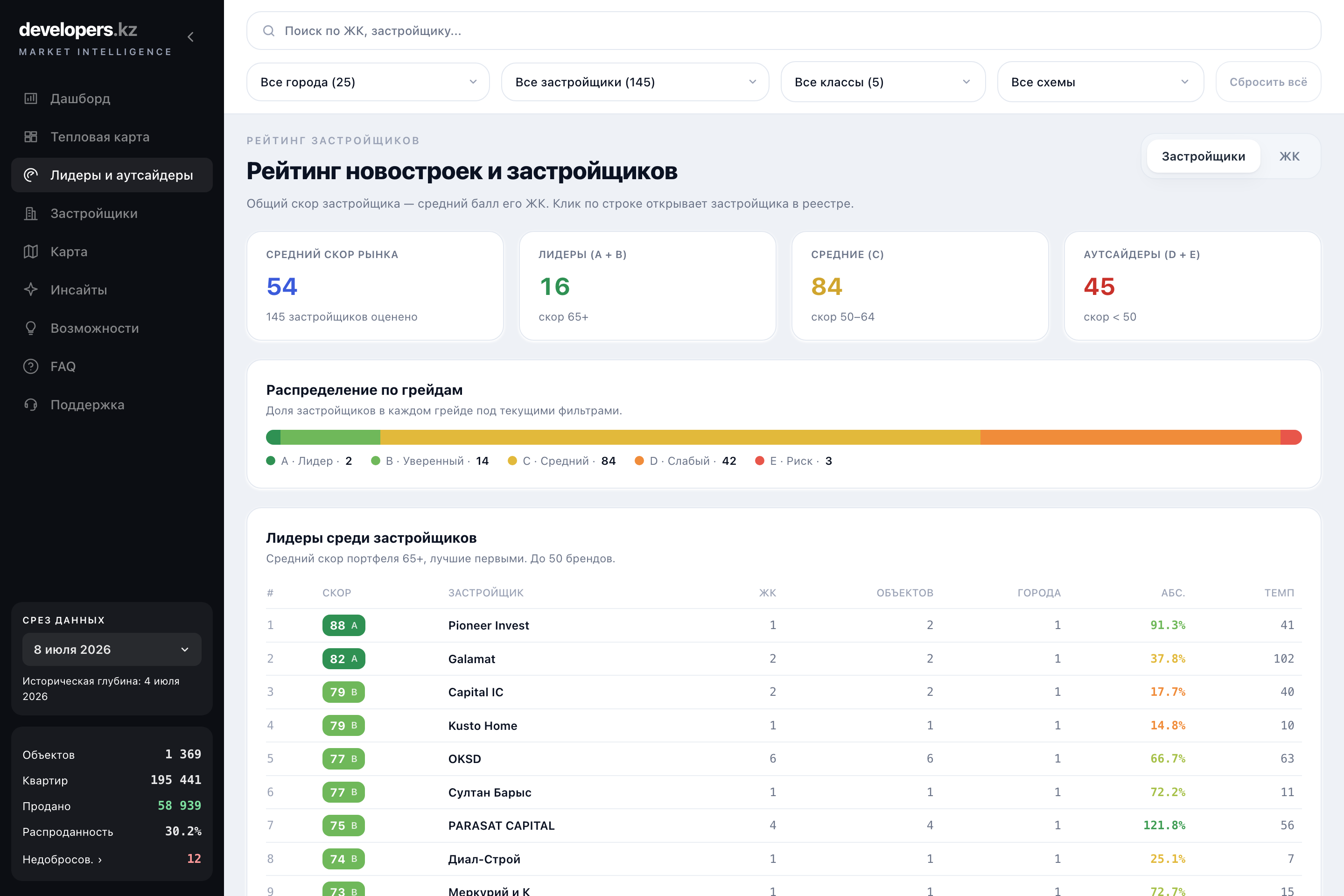Click the Продано 58 939 value

coord(179,805)
